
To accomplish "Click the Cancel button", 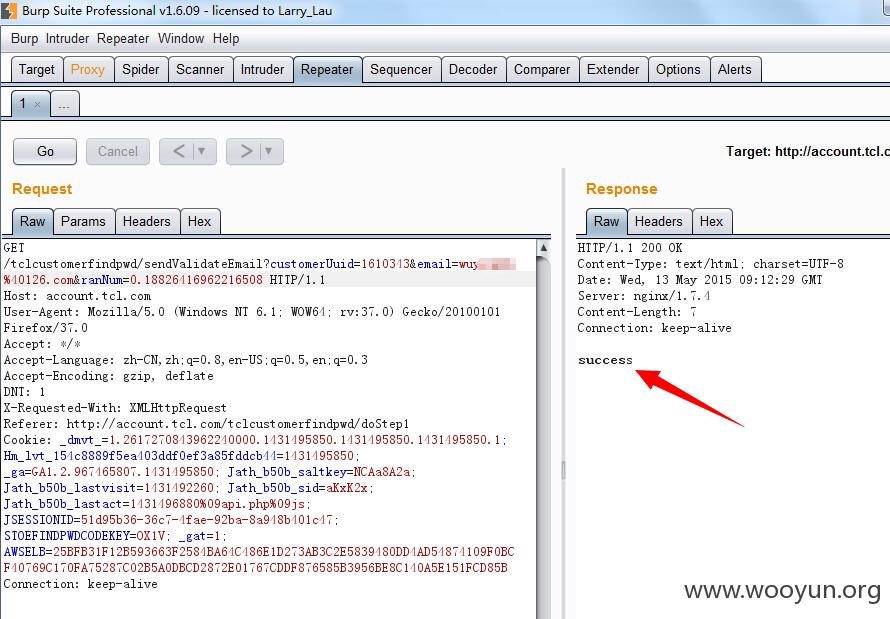I will (117, 151).
